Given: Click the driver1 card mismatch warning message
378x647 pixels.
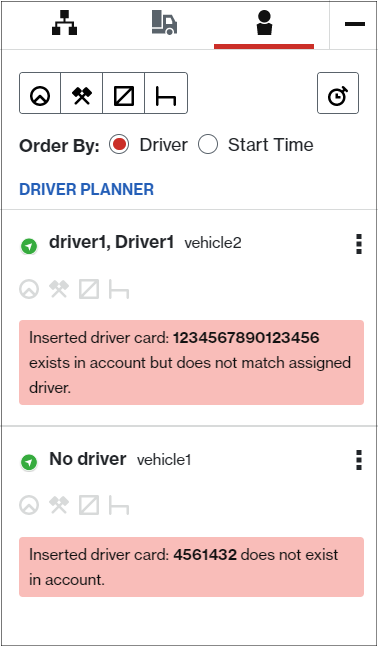Looking at the screenshot, I should pos(191,363).
